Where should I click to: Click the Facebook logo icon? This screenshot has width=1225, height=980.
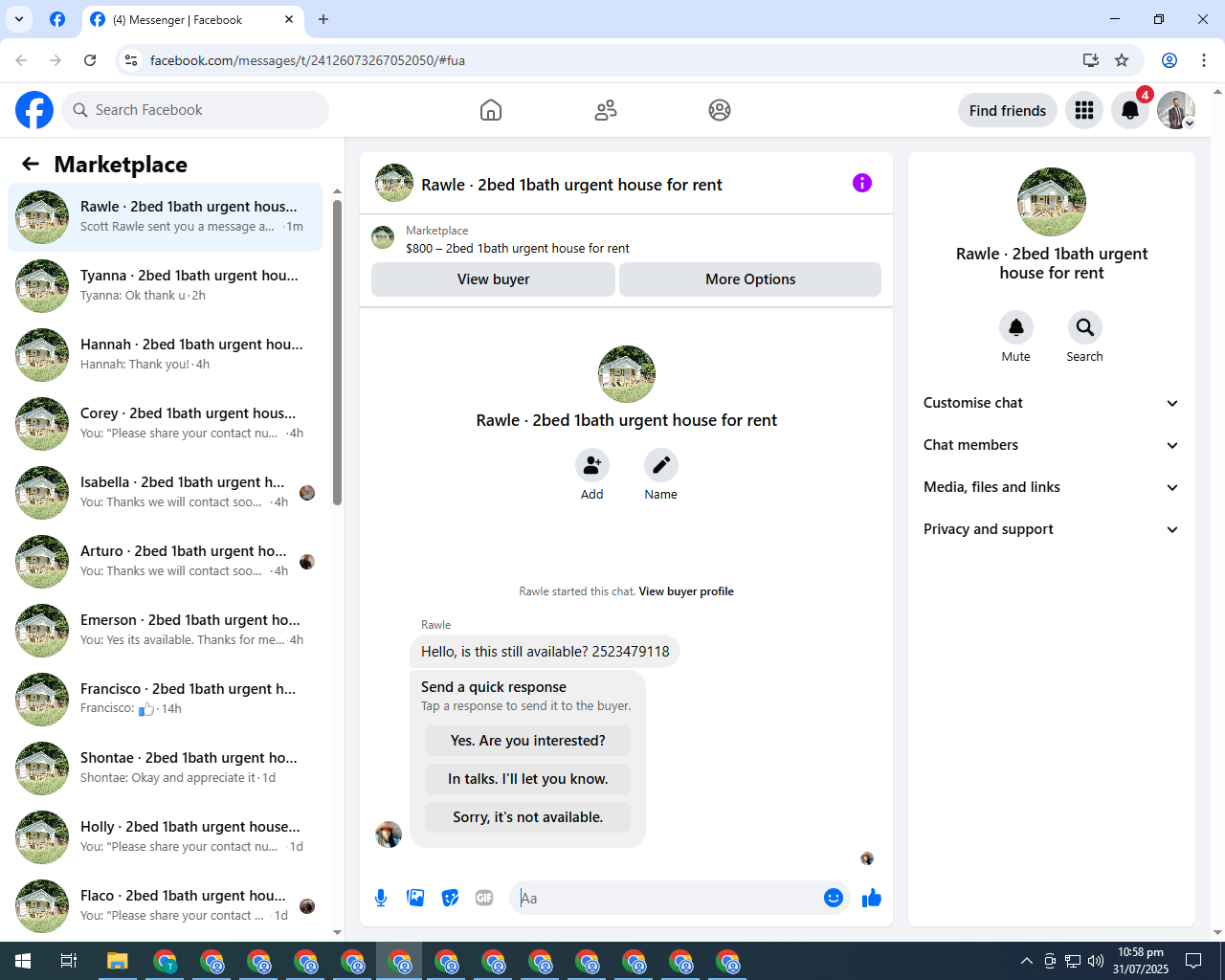[34, 110]
